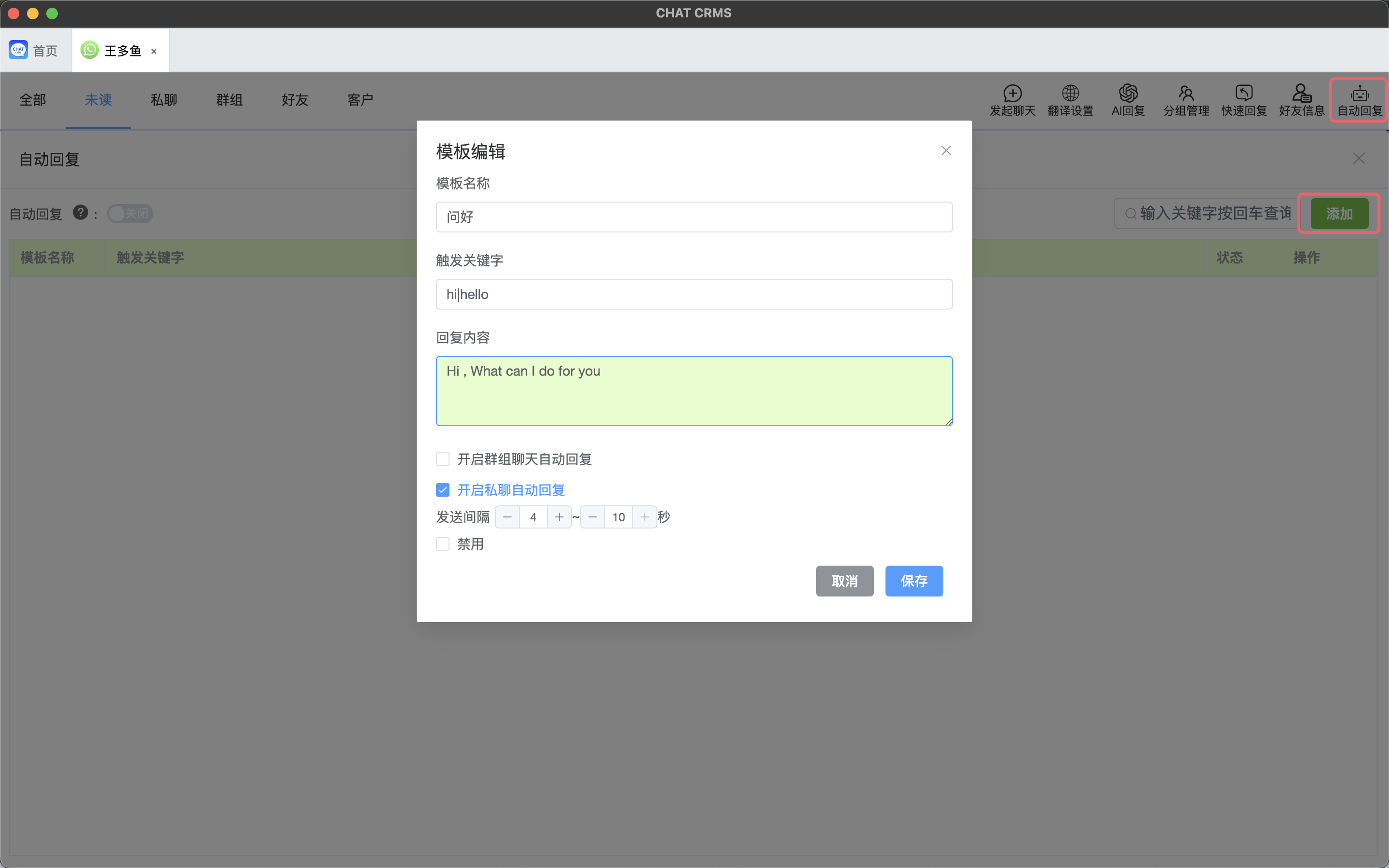Open the 发起聊天 start chat tool
This screenshot has width=1389, height=868.
1012,100
